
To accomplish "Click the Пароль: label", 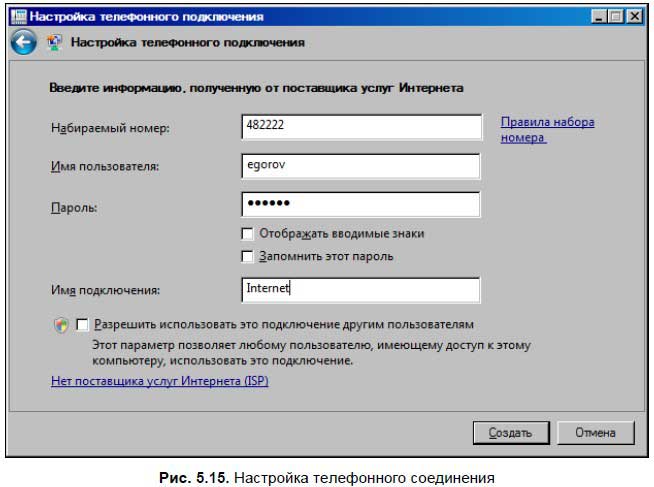I will coord(74,207).
